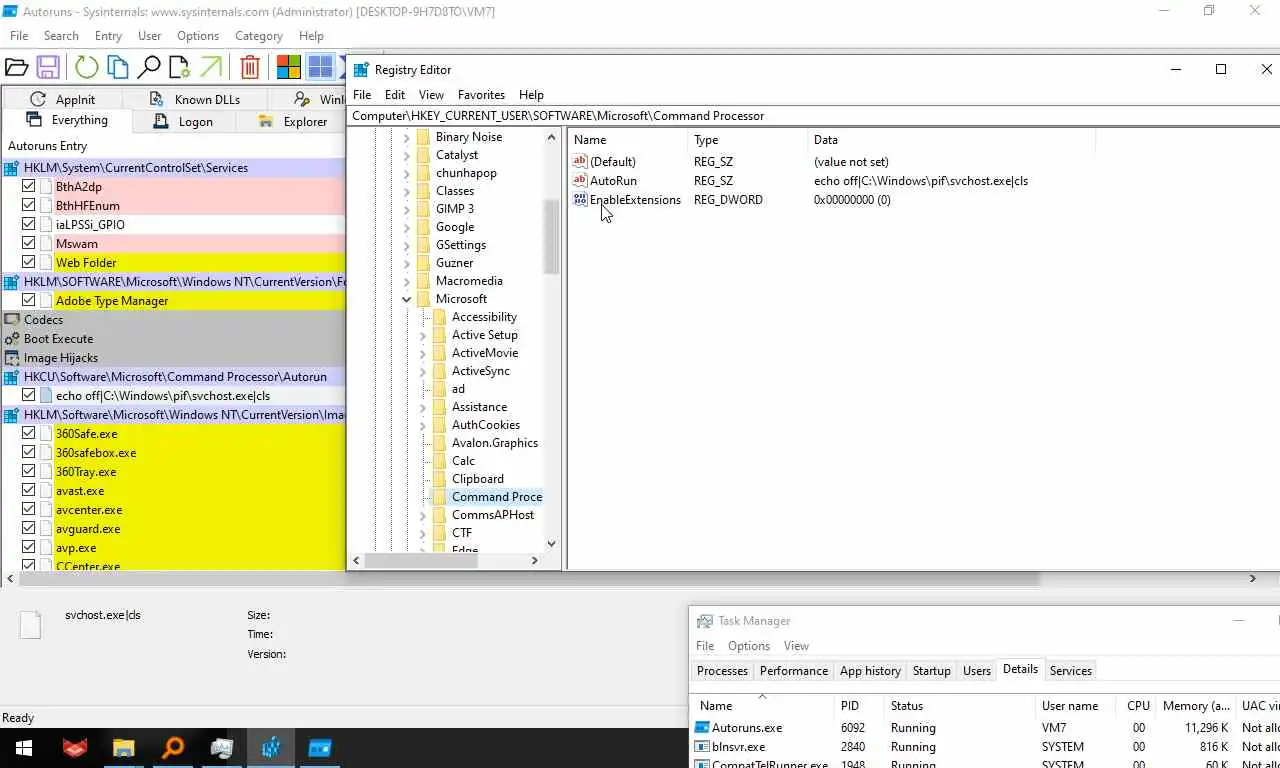Select the blnsvr.exe row in Task Manager

pyautogui.click(x=985, y=747)
